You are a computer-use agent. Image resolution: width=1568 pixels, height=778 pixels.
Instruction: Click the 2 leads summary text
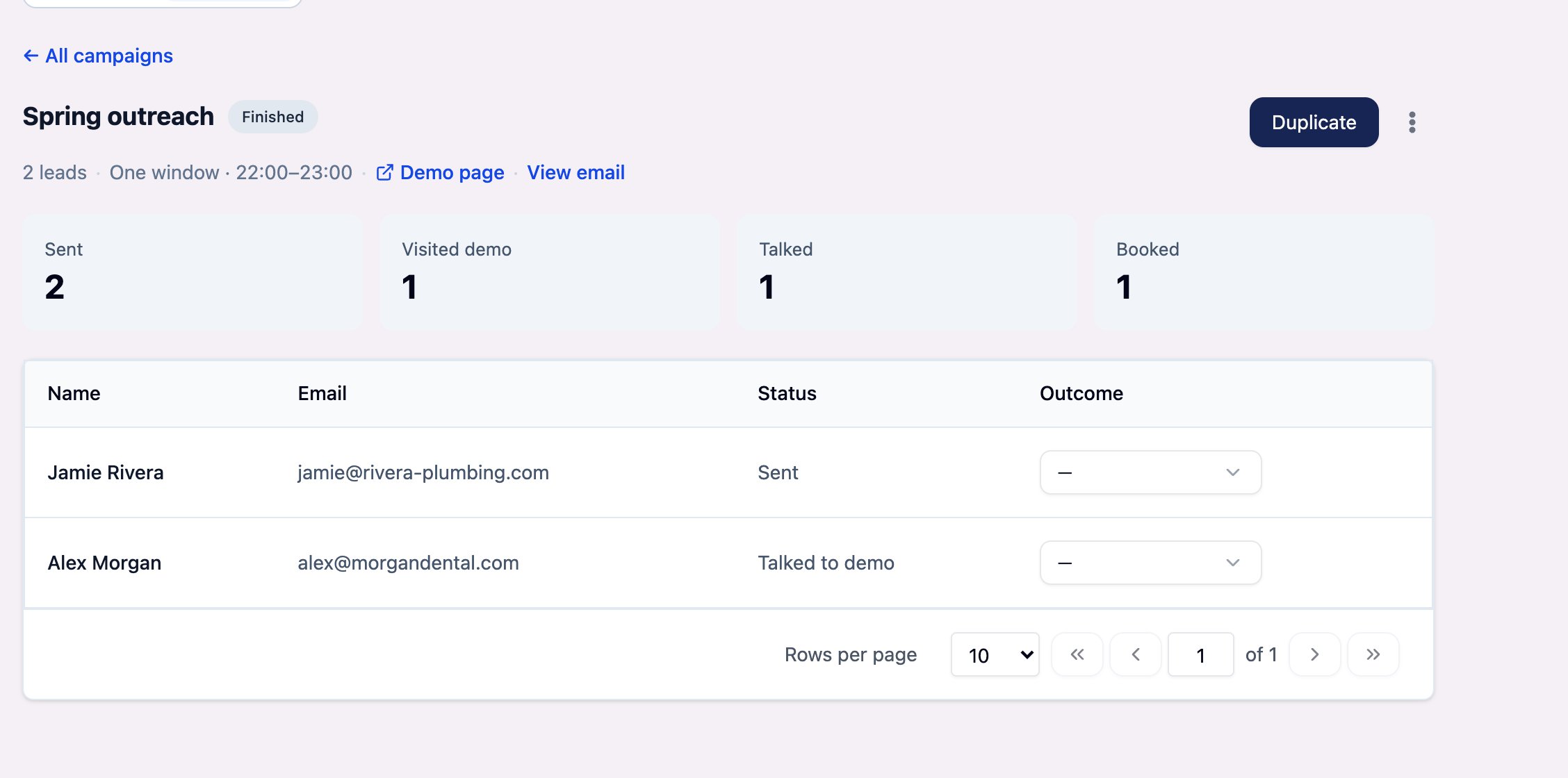coord(55,172)
